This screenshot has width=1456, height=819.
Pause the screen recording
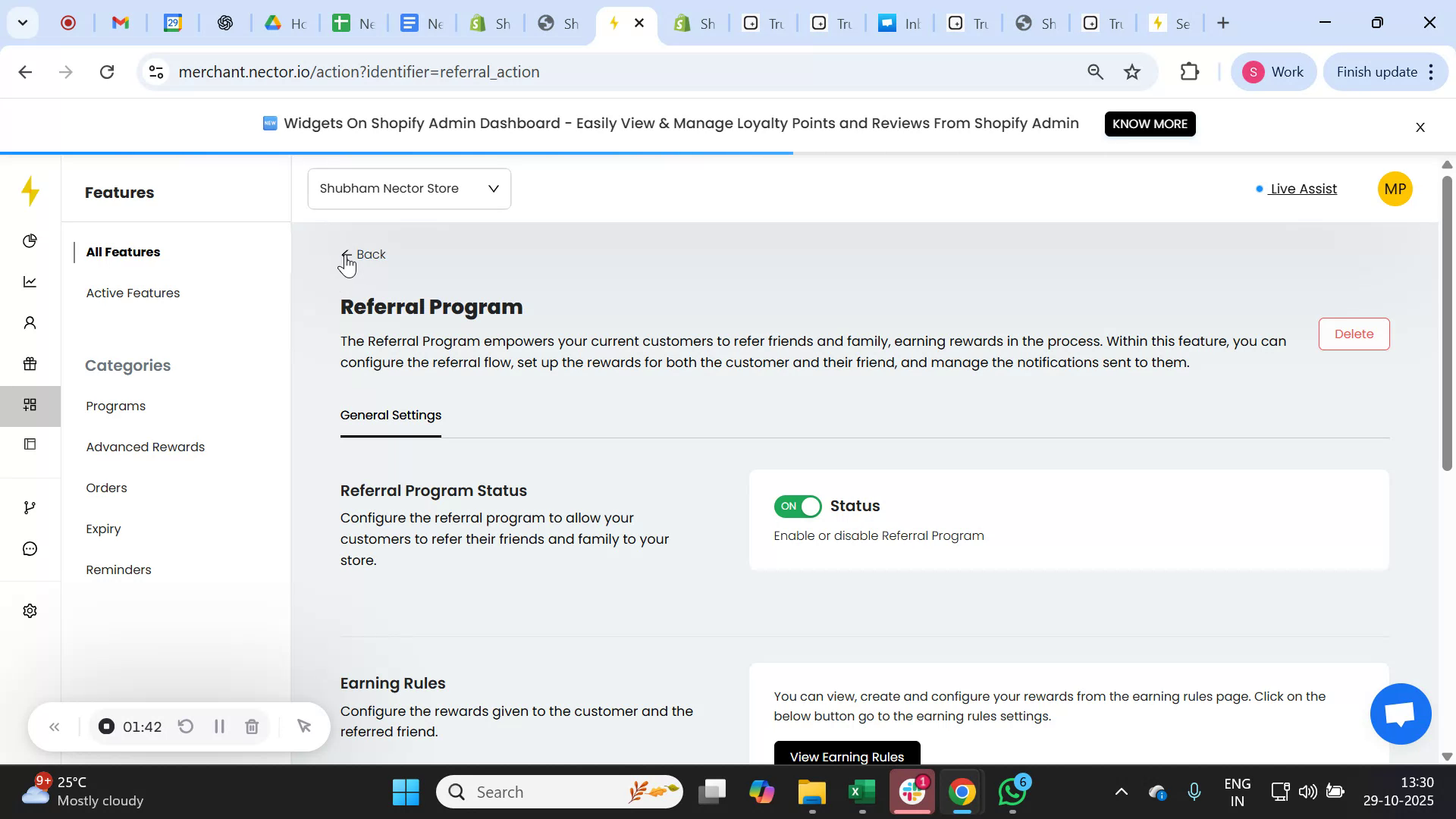point(218,726)
